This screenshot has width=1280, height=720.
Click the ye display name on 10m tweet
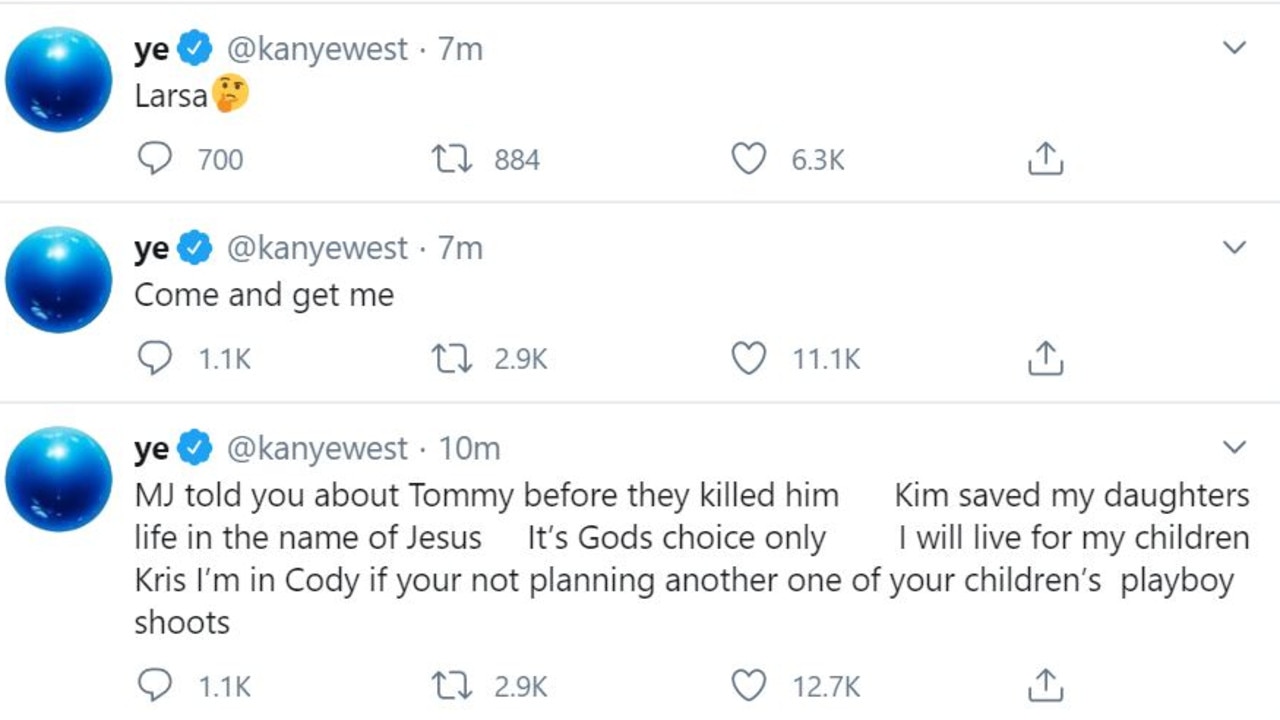click(x=152, y=450)
